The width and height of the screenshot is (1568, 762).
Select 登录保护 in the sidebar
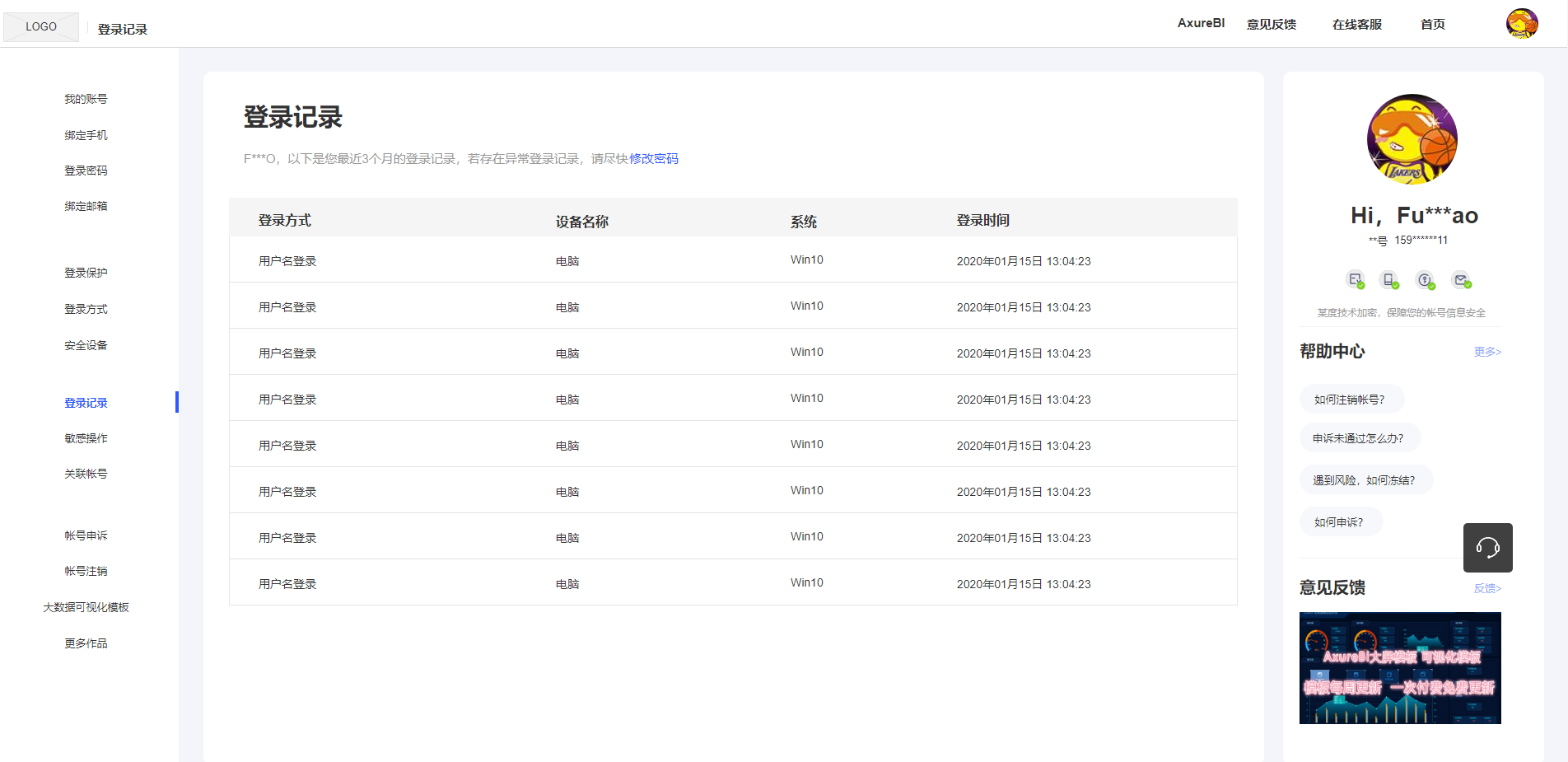pyautogui.click(x=86, y=273)
